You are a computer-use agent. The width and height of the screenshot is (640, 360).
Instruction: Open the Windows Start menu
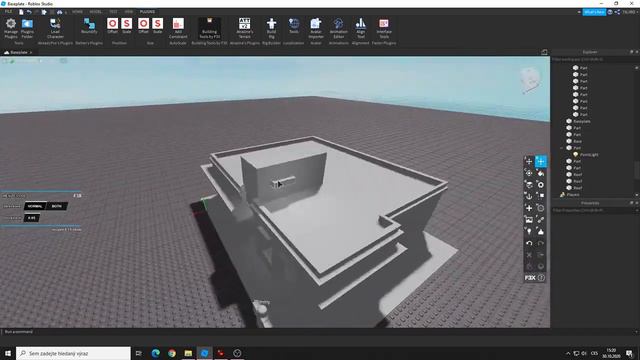tap(8, 353)
